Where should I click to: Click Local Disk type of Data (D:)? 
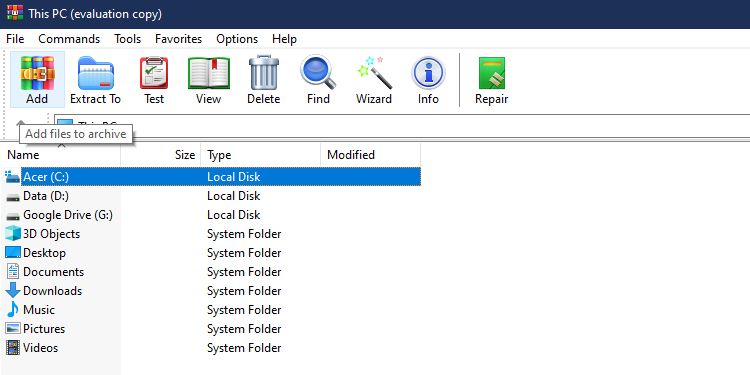coord(233,196)
